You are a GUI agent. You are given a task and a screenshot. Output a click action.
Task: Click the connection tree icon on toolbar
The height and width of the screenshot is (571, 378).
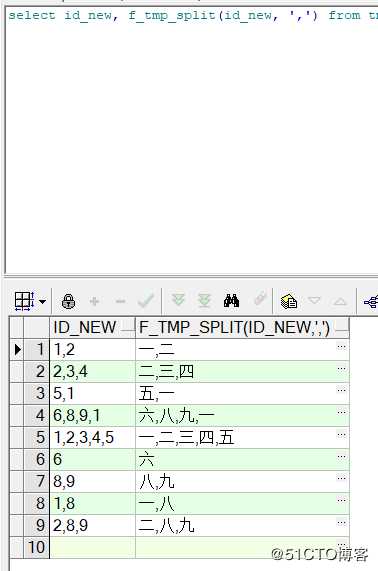pos(371,302)
